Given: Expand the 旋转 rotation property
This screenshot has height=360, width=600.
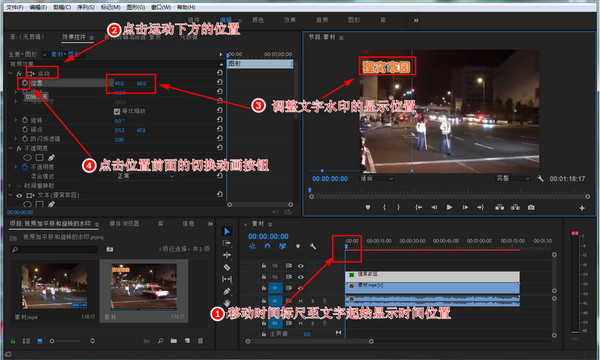Looking at the screenshot, I should pyautogui.click(x=16, y=120).
